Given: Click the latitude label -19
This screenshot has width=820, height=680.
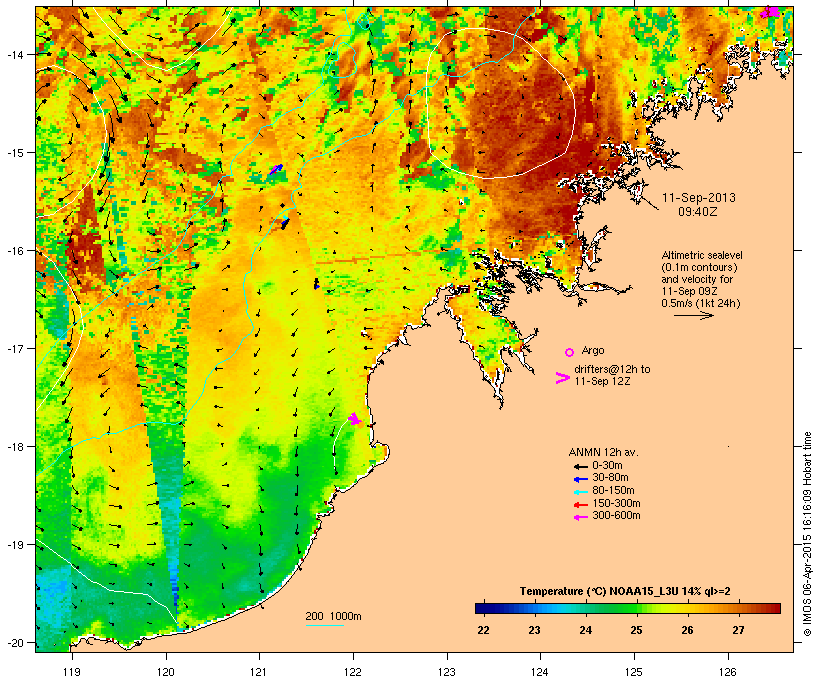Looking at the screenshot, I should [16, 545].
